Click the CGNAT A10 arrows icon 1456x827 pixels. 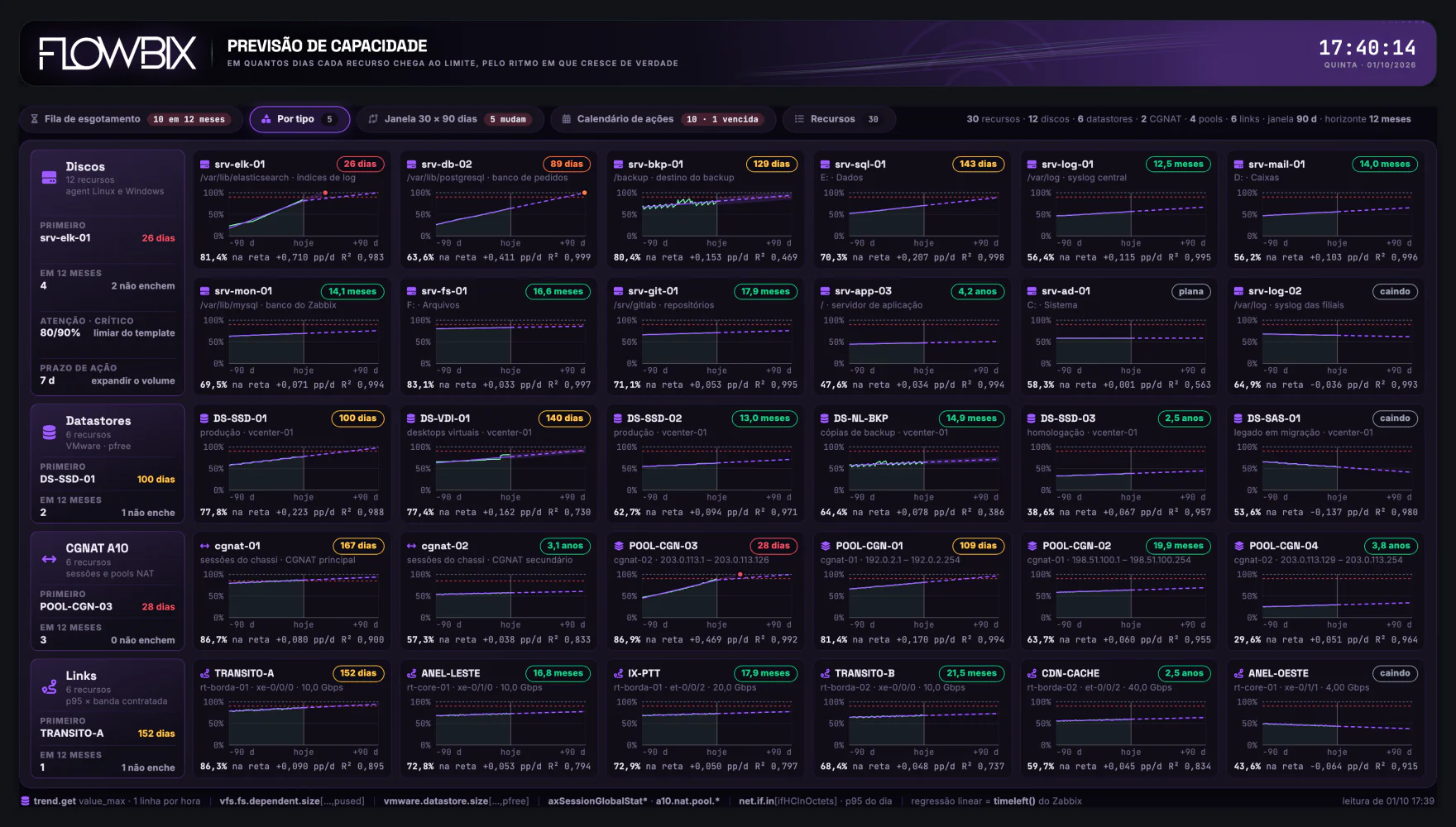click(50, 560)
